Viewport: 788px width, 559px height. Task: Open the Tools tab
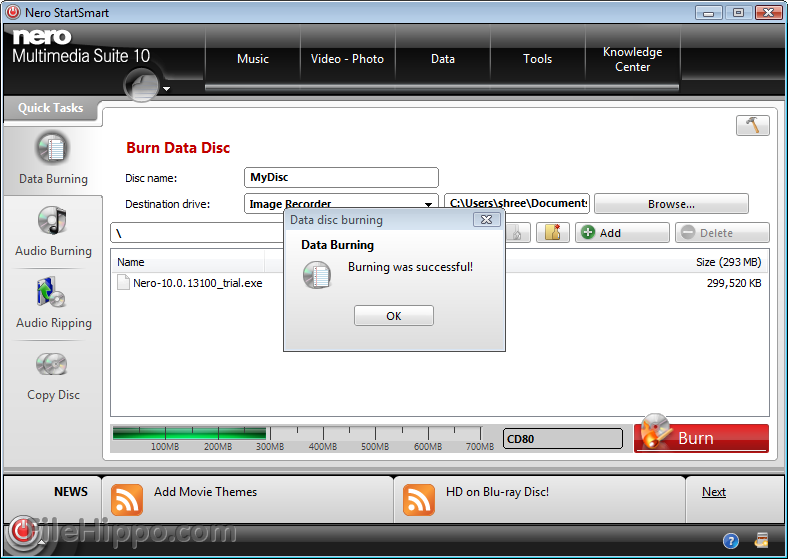[x=538, y=59]
